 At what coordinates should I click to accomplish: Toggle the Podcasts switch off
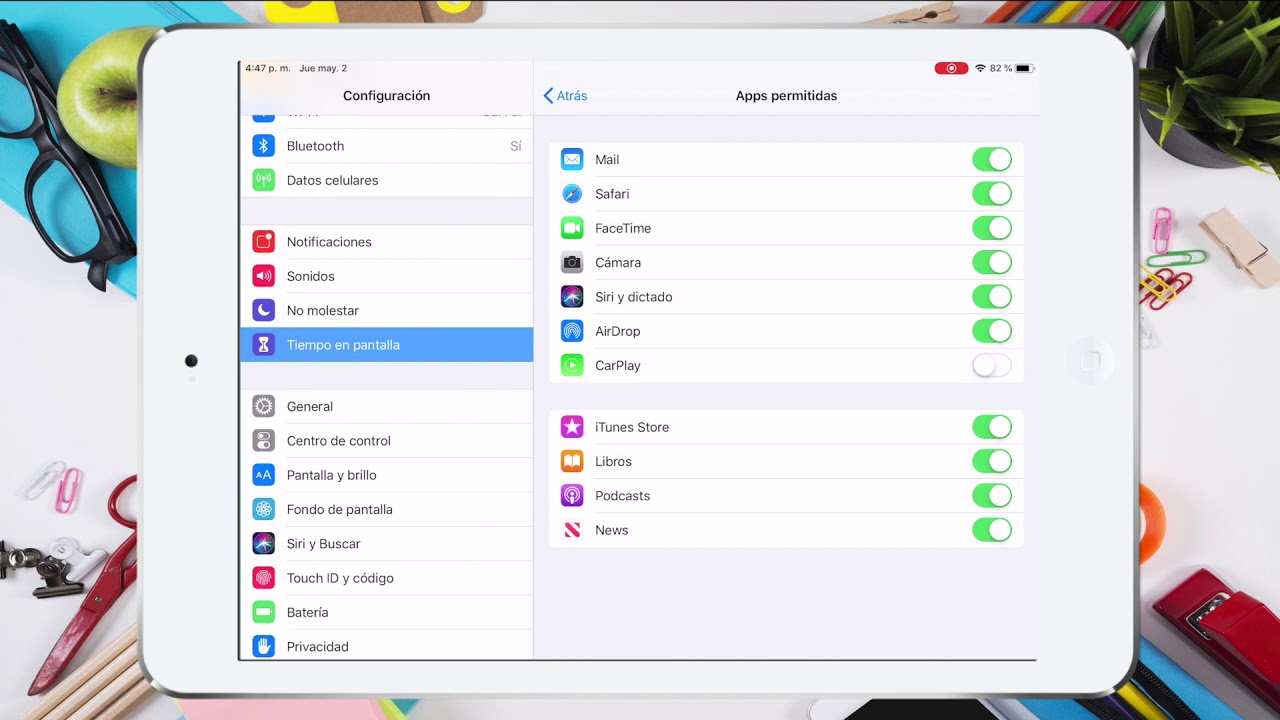[x=992, y=496]
